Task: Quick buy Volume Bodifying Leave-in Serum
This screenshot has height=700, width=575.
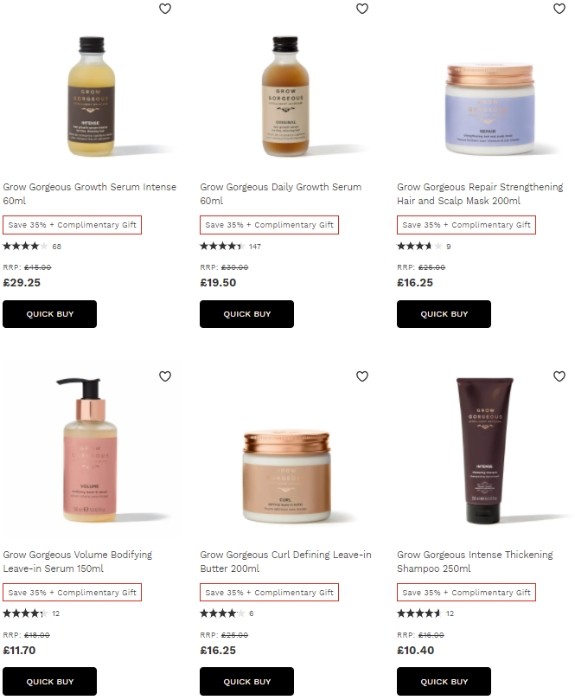Action: (50, 681)
